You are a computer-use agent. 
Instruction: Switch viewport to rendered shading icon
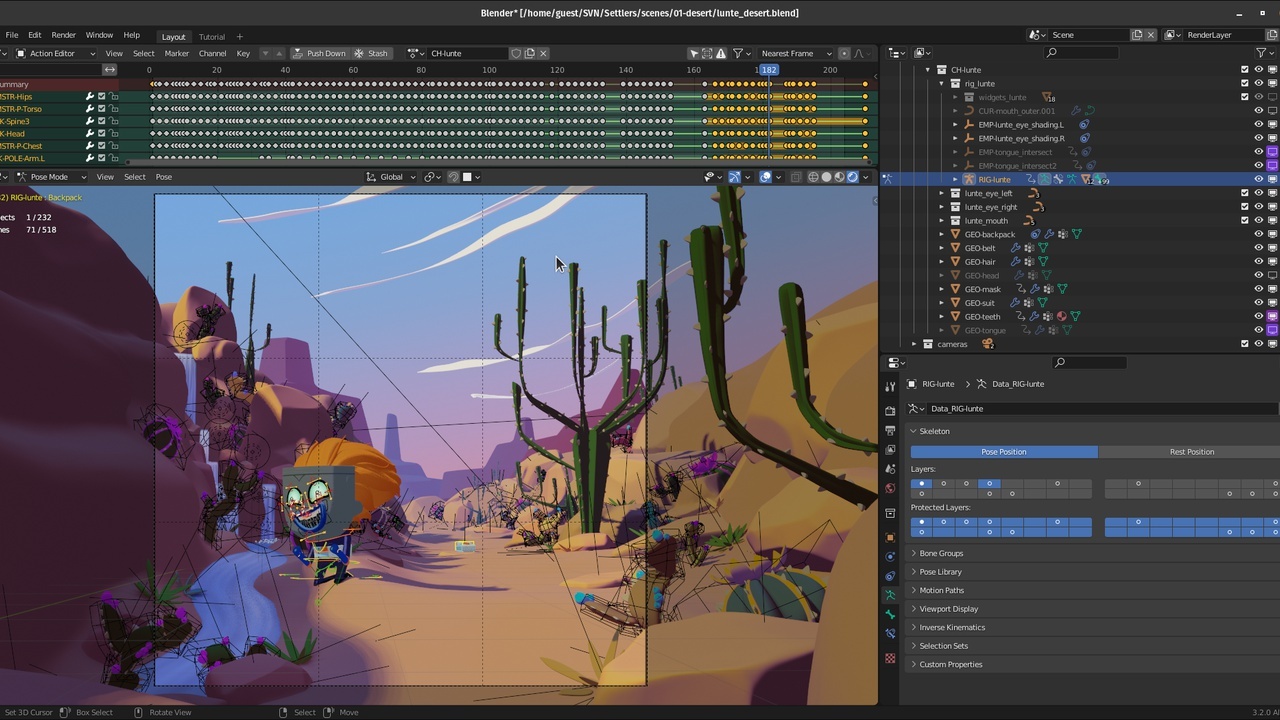[852, 177]
